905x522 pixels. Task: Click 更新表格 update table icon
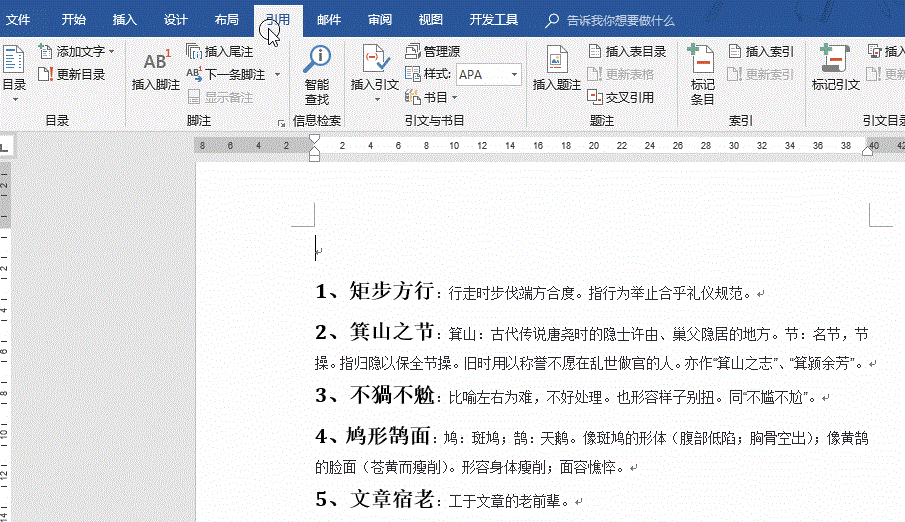click(x=594, y=74)
